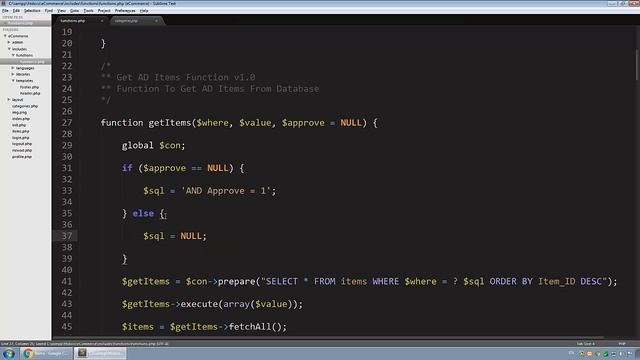Click line number 41 in the gutter

tap(67, 281)
